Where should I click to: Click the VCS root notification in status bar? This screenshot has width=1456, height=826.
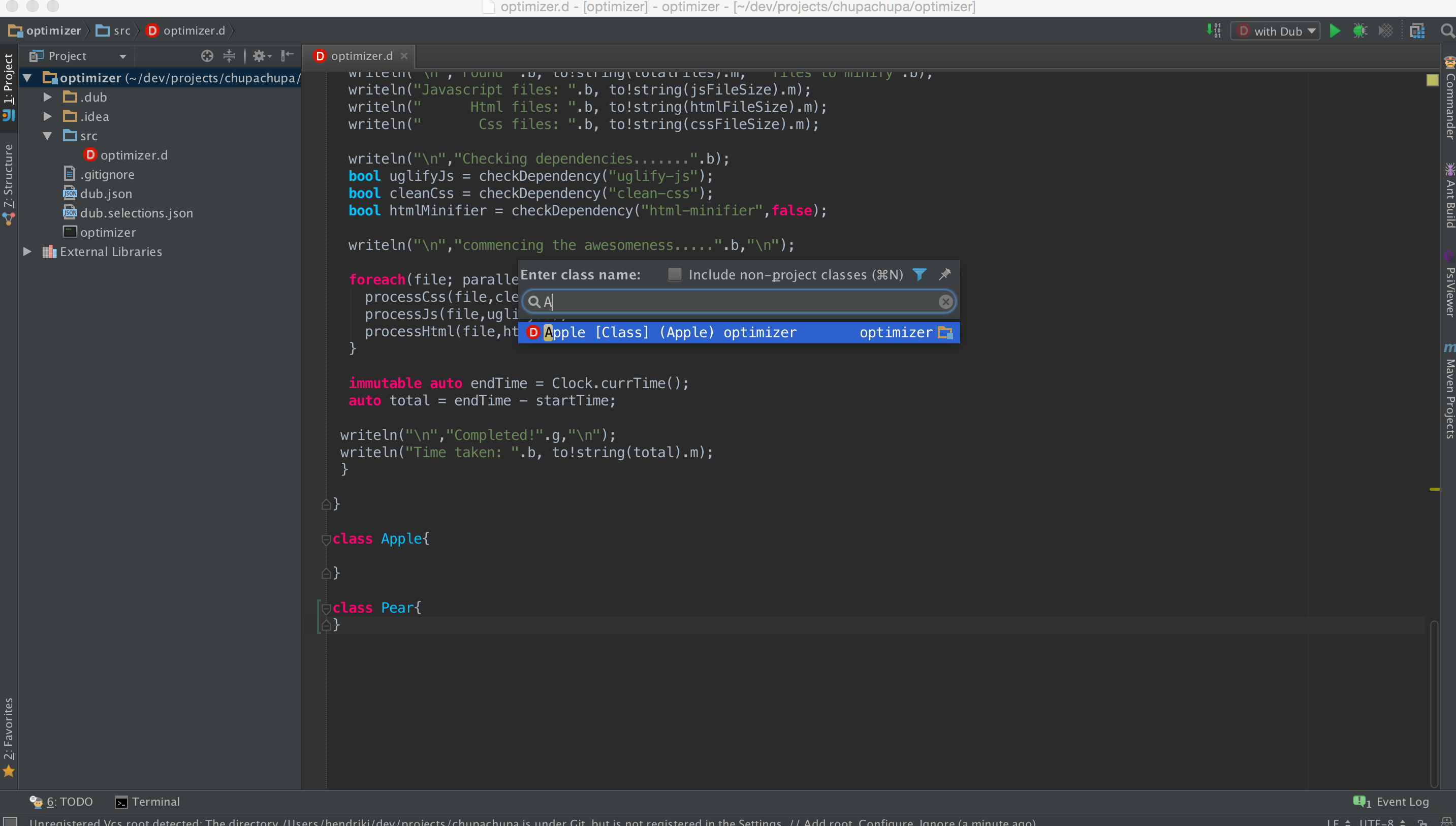(532, 822)
